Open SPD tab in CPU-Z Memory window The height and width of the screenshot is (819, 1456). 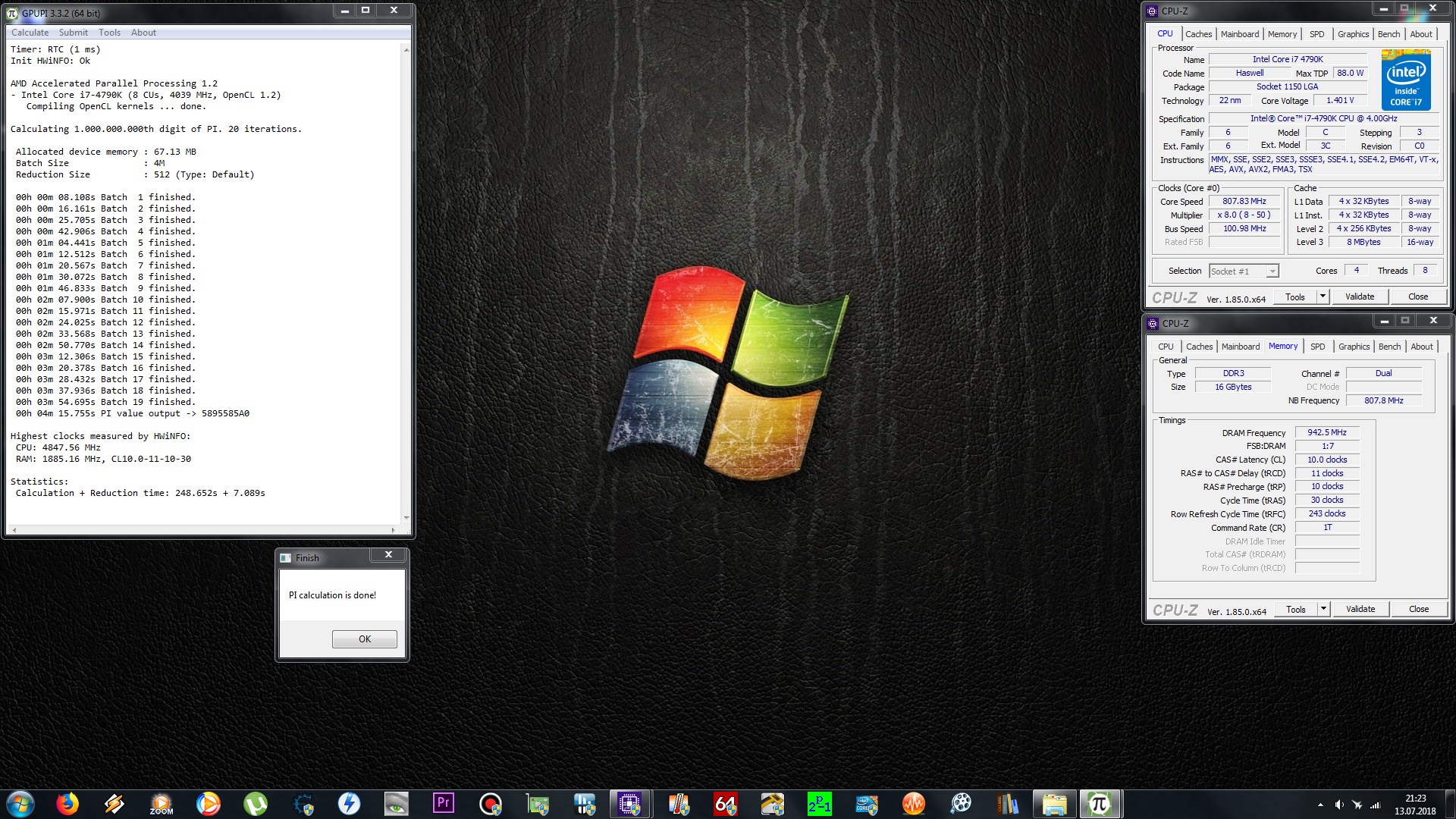1317,347
